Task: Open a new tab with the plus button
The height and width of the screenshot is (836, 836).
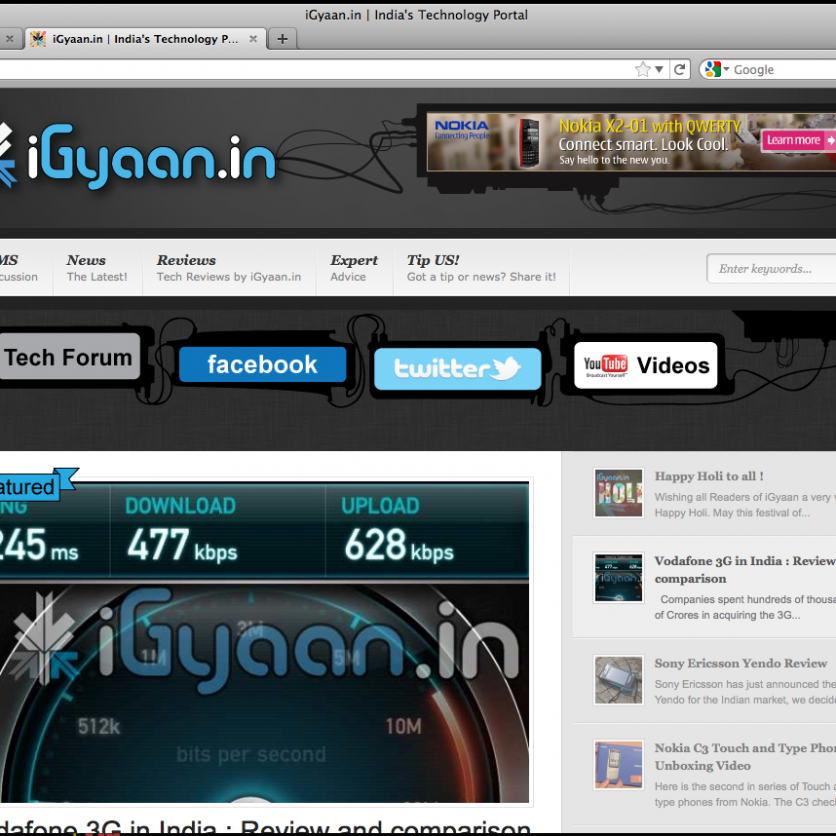Action: click(282, 39)
